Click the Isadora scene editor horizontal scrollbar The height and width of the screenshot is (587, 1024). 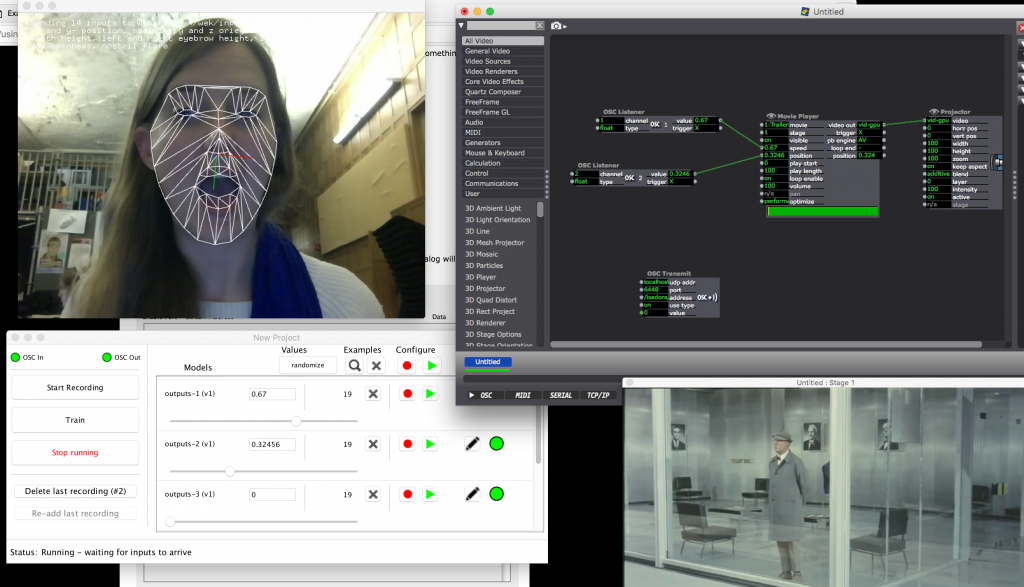click(766, 344)
